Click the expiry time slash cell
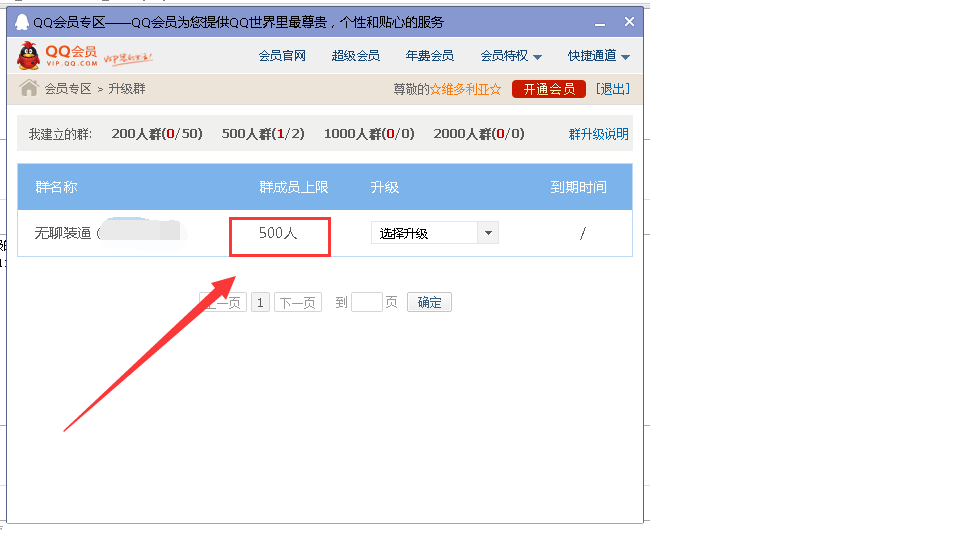Viewport: 960px width, 540px height. point(582,233)
